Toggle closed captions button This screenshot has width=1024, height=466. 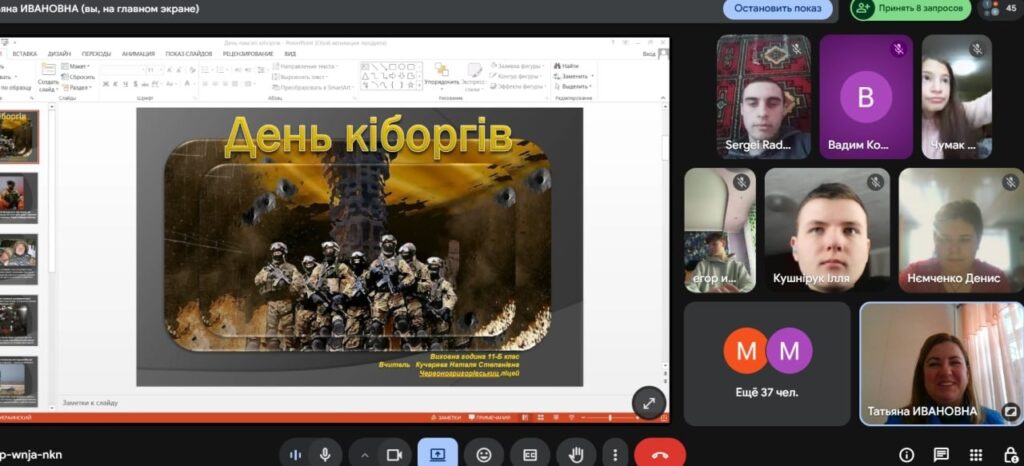pyautogui.click(x=530, y=454)
